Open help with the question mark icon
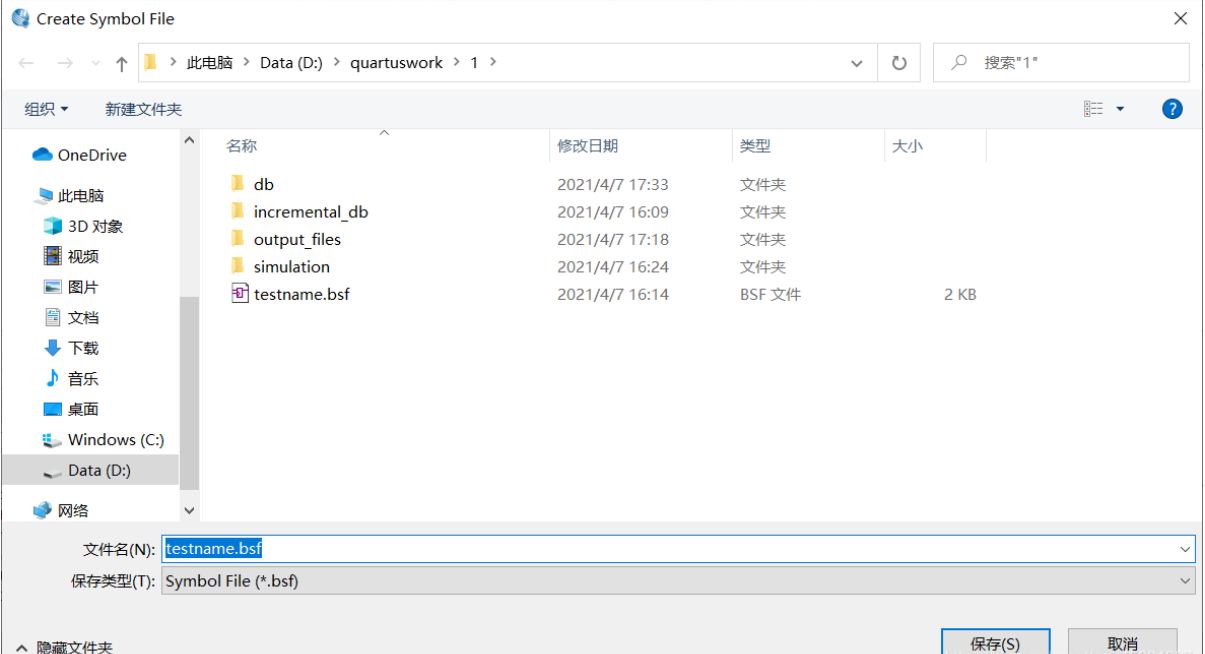Screen dimensions: 1205x654 point(1172,109)
